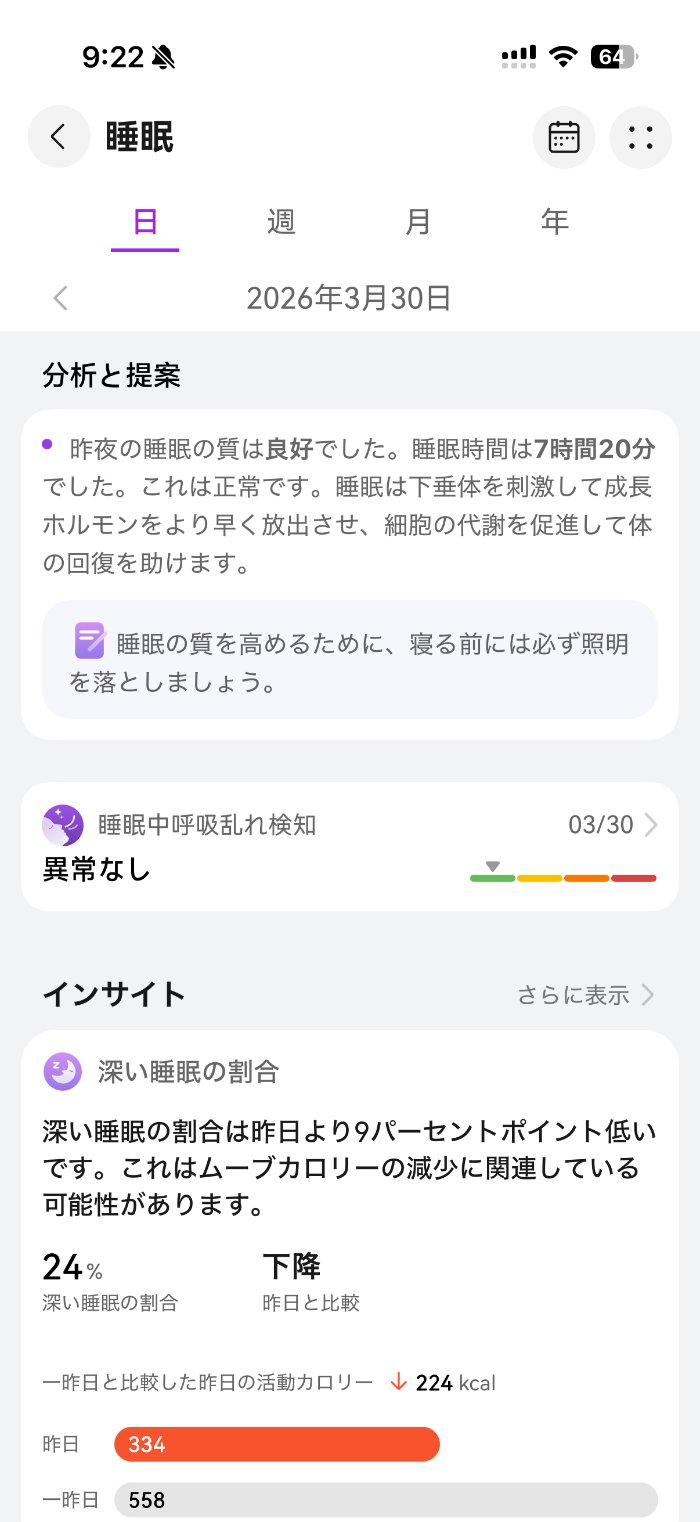
Task: Expand insights via さらに表示 chevron
Action: (x=649, y=995)
